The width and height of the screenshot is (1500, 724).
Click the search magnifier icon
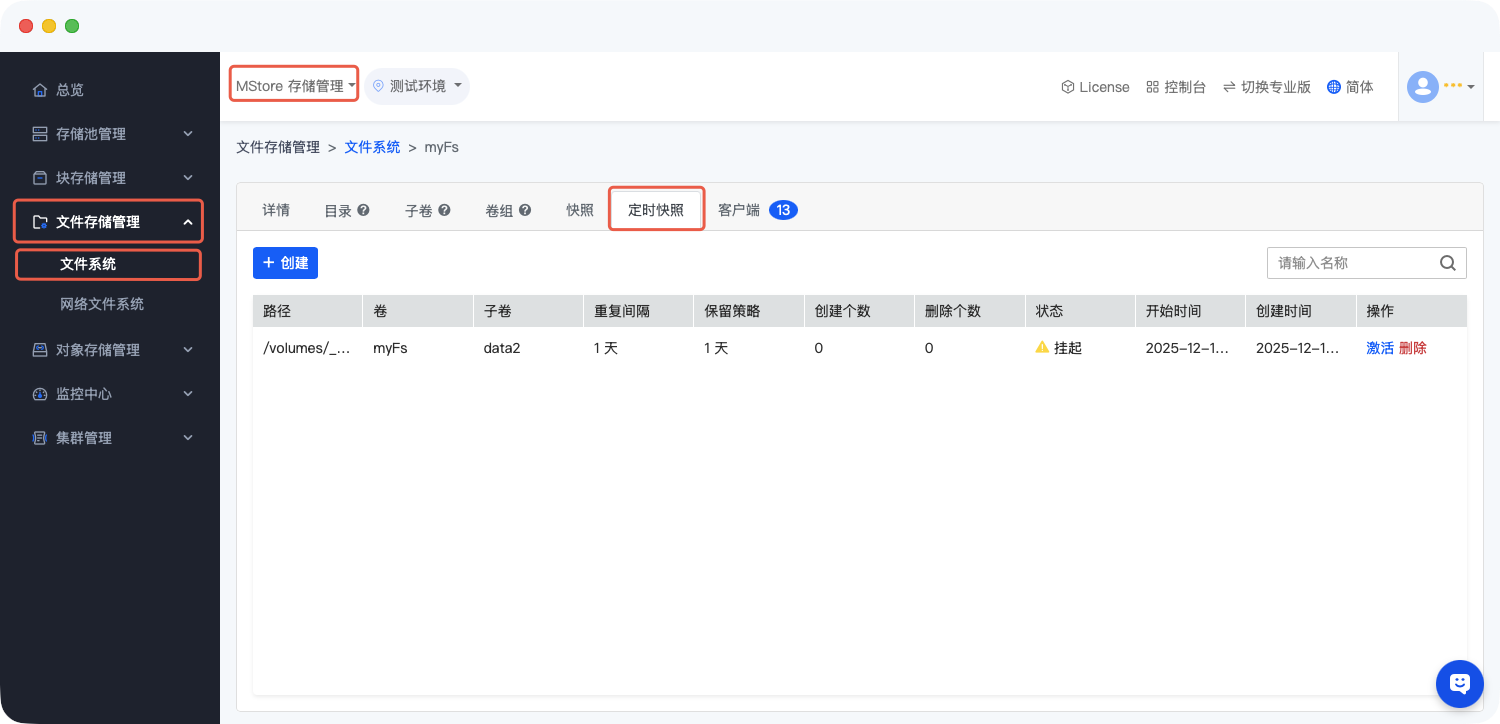[1447, 263]
